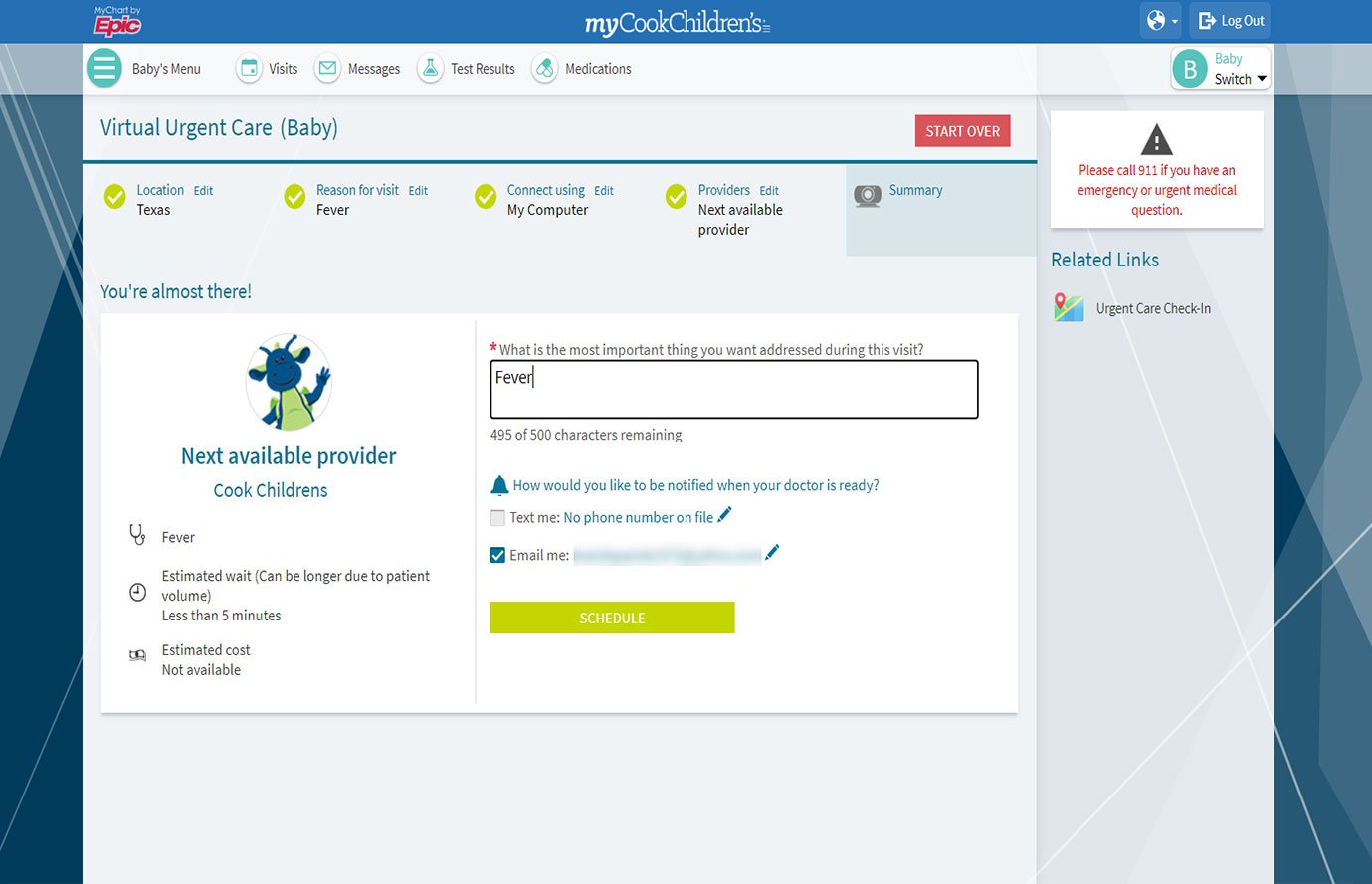The width and height of the screenshot is (1372, 884).
Task: Go to the Summary step tab
Action: click(915, 191)
